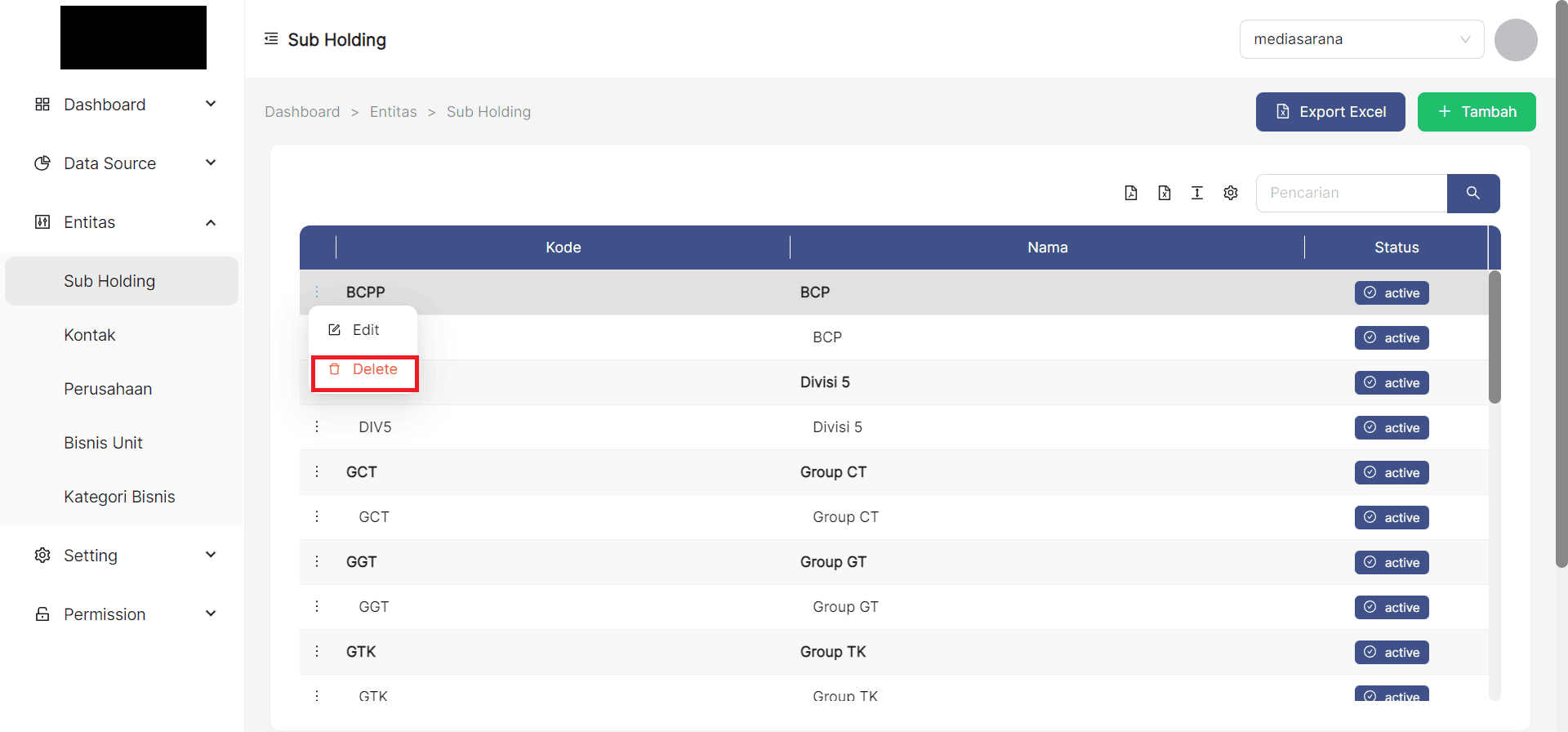Image resolution: width=1568 pixels, height=732 pixels.
Task: Click the PDF export icon above the table
Action: coord(1131,193)
